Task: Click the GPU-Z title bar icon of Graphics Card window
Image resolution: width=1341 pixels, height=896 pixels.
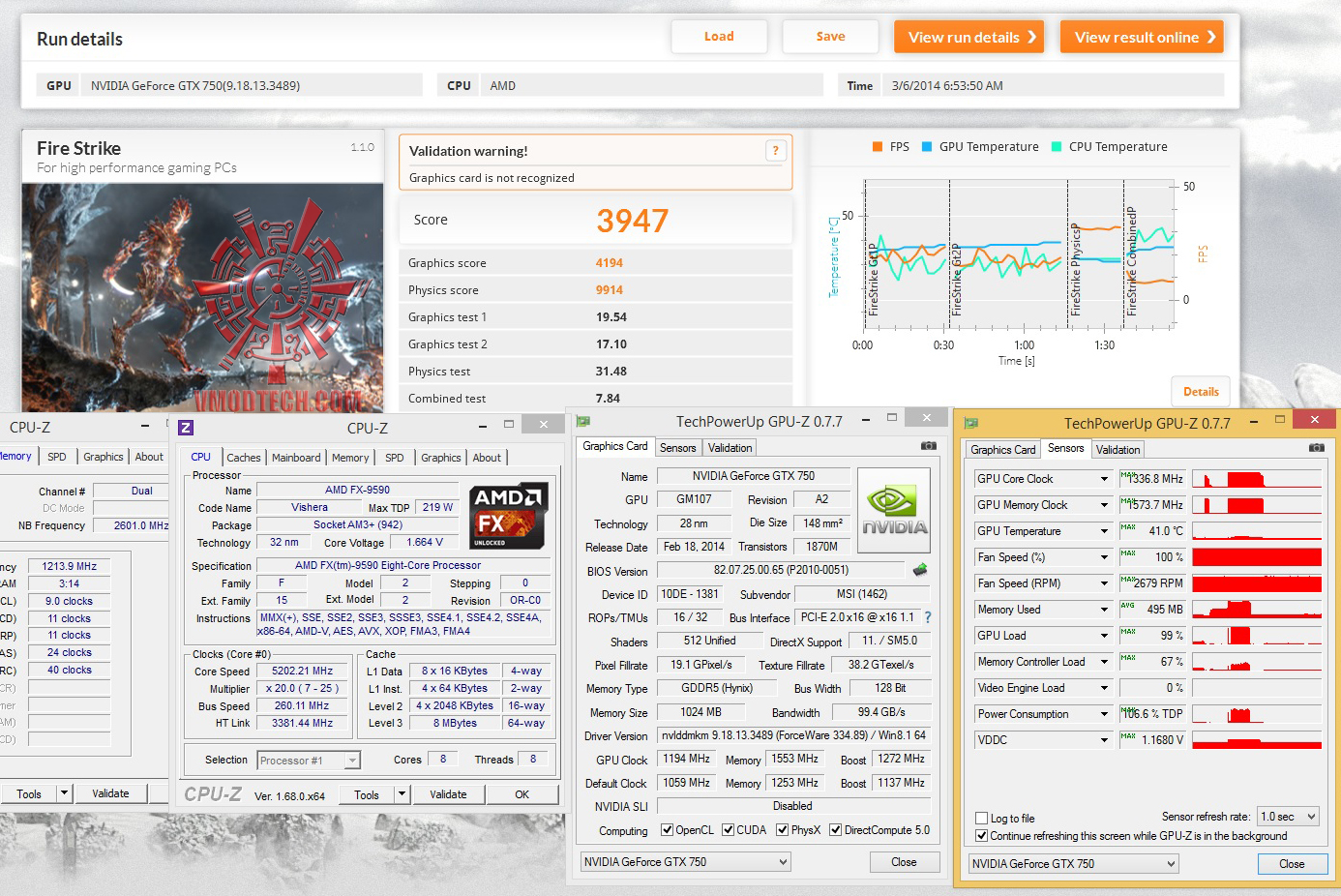Action: pyautogui.click(x=583, y=421)
